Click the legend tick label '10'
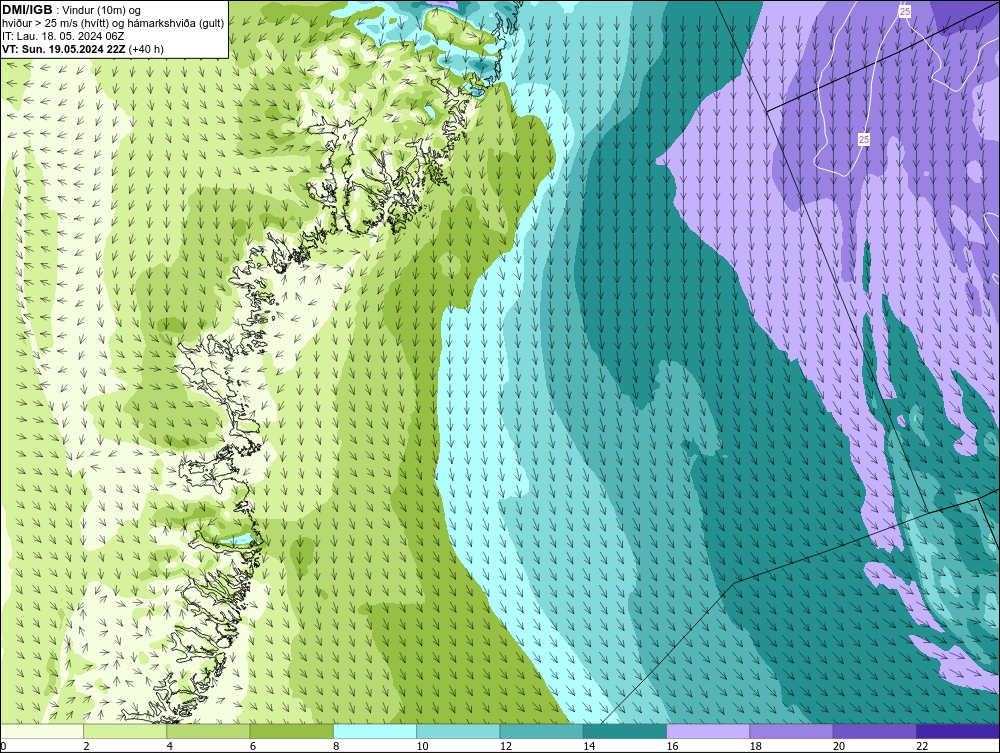 pos(422,746)
